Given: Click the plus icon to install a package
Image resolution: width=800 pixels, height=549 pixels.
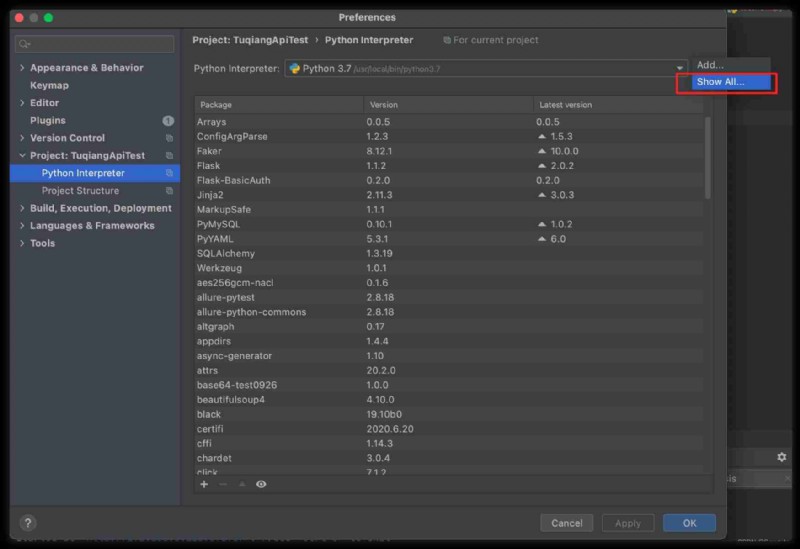Looking at the screenshot, I should (x=204, y=484).
